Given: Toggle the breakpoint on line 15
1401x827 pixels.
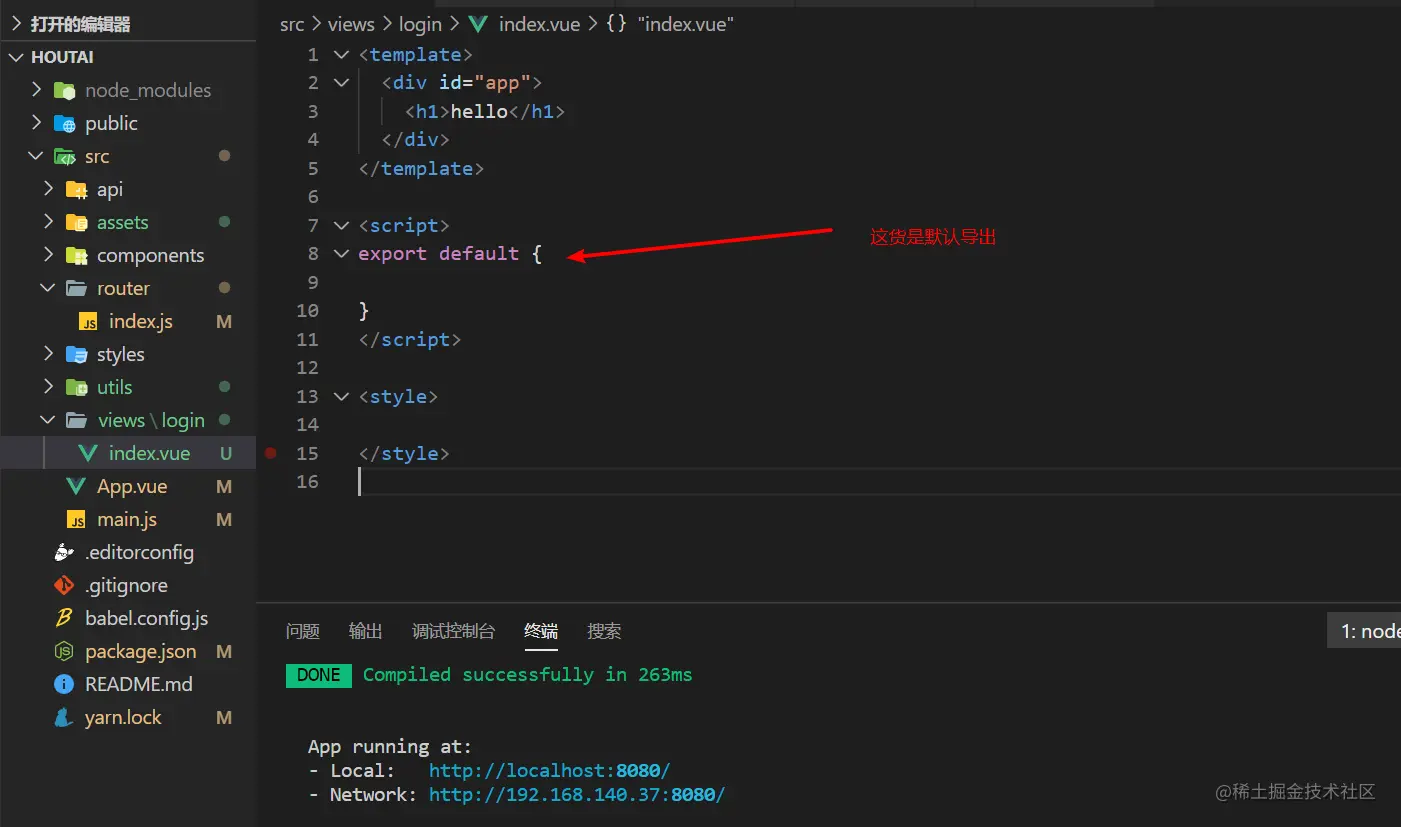Looking at the screenshot, I should (270, 454).
